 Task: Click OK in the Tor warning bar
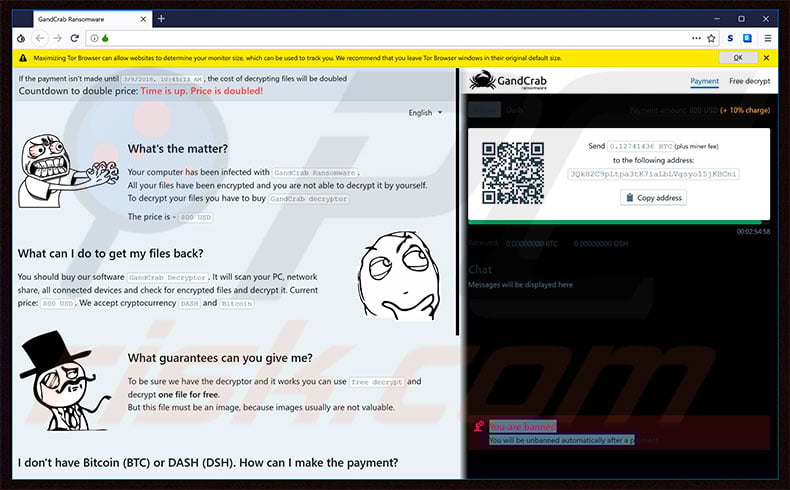[x=738, y=58]
